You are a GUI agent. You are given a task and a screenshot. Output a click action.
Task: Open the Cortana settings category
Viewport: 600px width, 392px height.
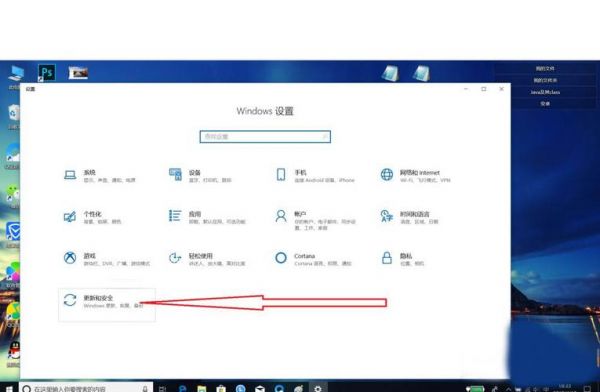(x=313, y=259)
